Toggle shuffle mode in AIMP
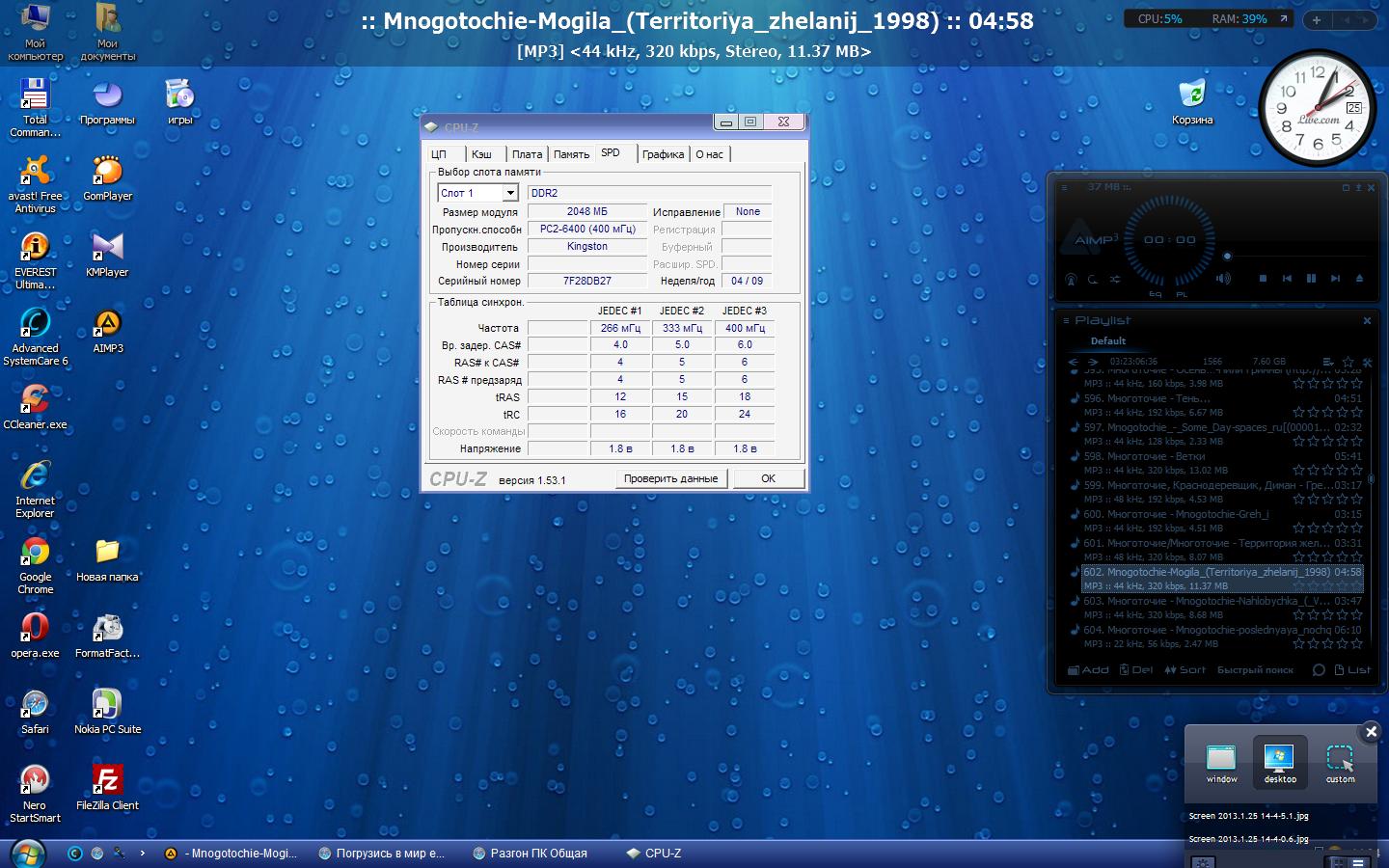The image size is (1389, 868). click(x=1115, y=280)
